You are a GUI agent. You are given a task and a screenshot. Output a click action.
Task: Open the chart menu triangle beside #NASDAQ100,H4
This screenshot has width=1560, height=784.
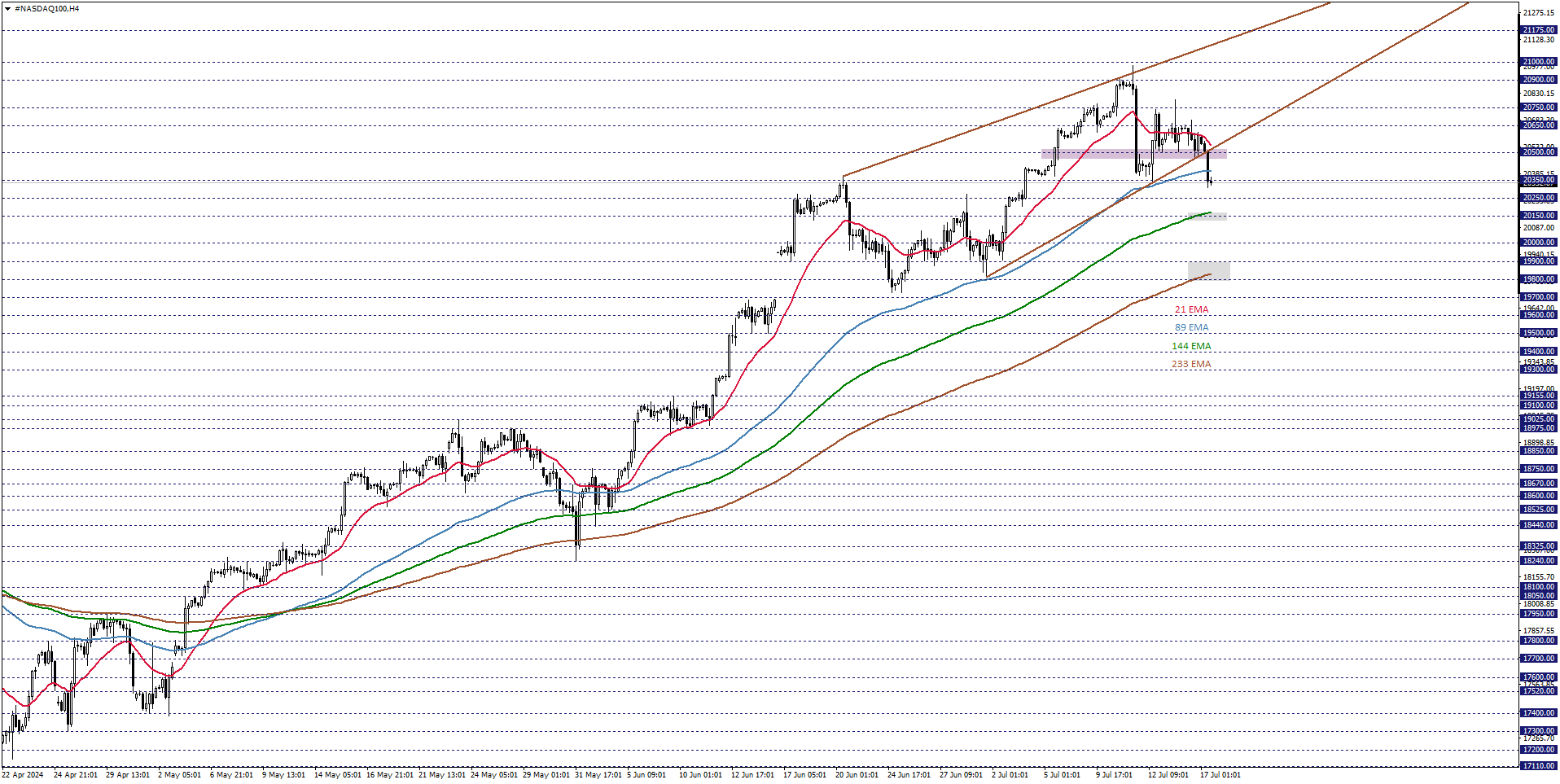7,9
